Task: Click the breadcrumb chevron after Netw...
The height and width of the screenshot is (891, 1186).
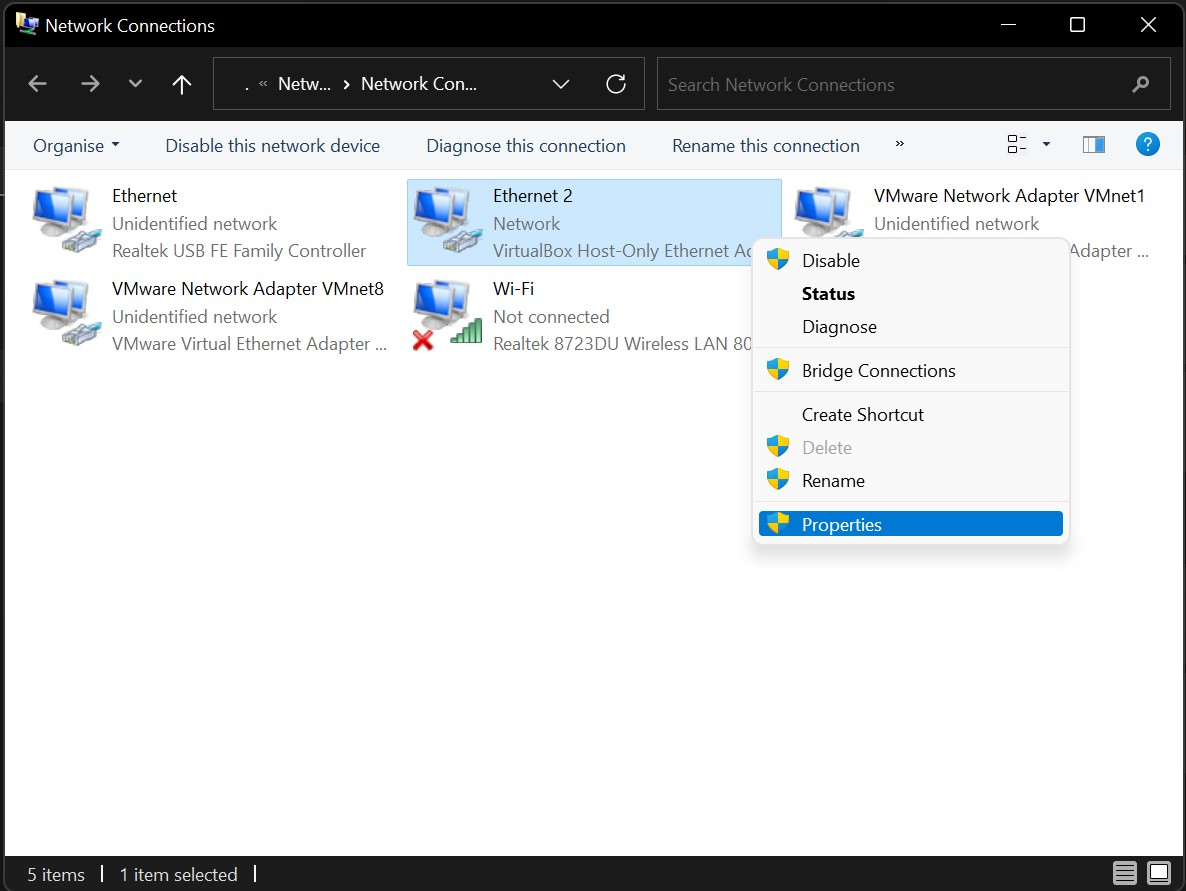Action: [346, 84]
